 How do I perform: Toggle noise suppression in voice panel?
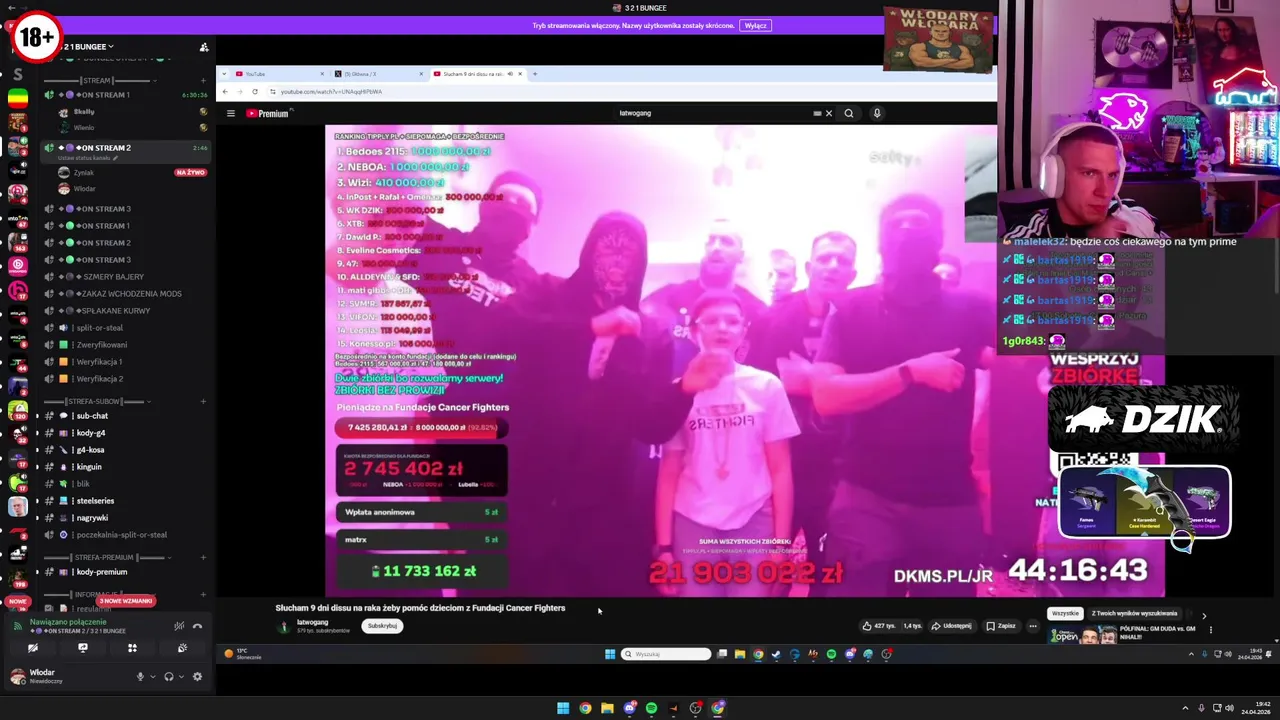pyautogui.click(x=179, y=626)
